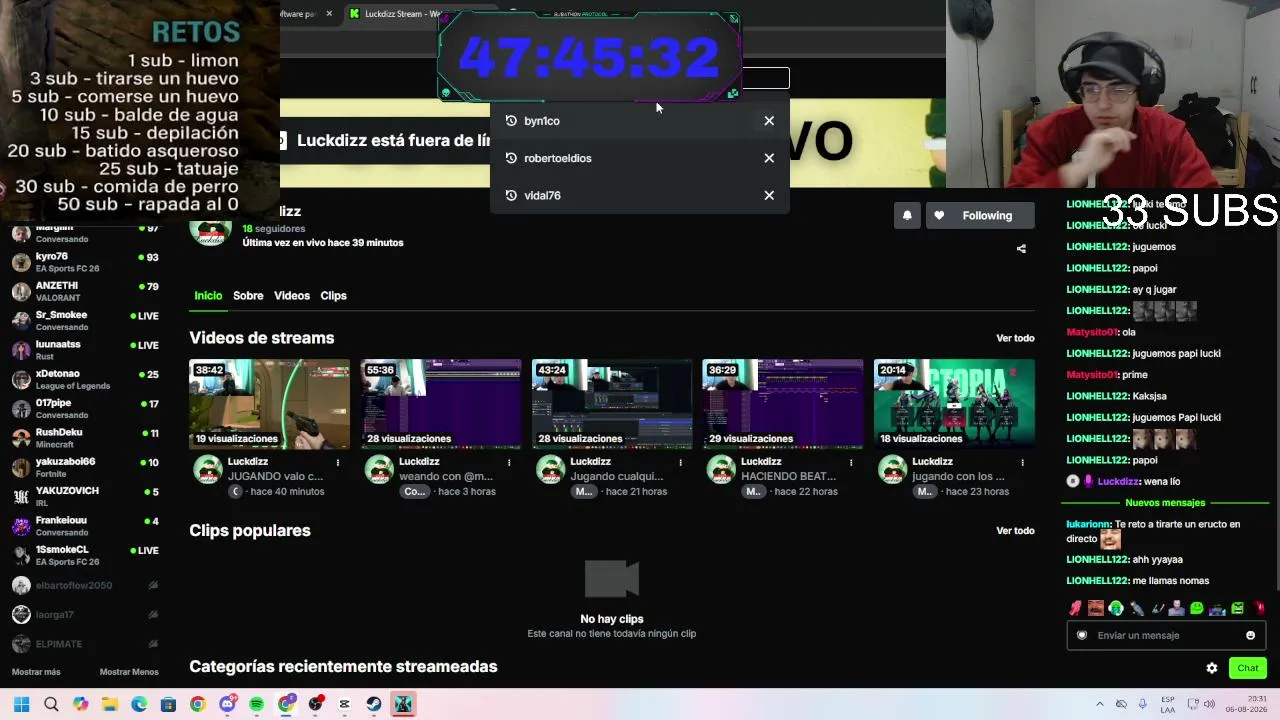
Task: Click the Enviar un mensaje field
Action: (1166, 636)
